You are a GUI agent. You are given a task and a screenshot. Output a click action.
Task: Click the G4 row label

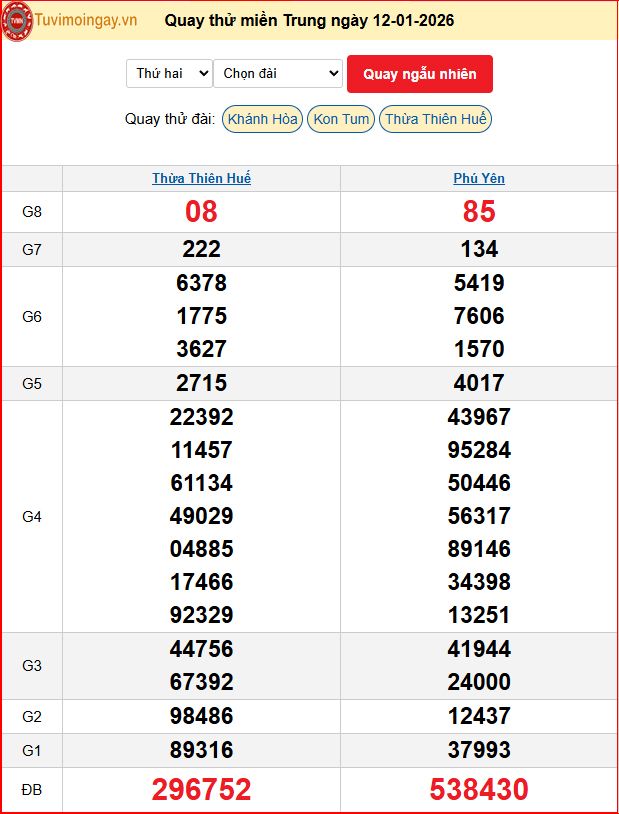pos(32,517)
